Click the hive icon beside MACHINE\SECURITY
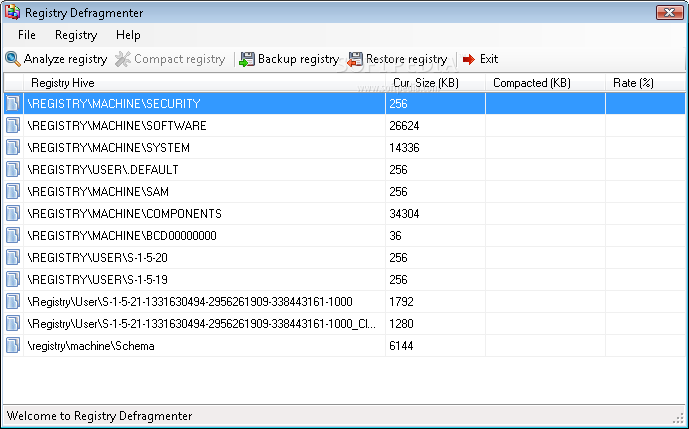Viewport: 689px width, 429px height. (x=13, y=103)
